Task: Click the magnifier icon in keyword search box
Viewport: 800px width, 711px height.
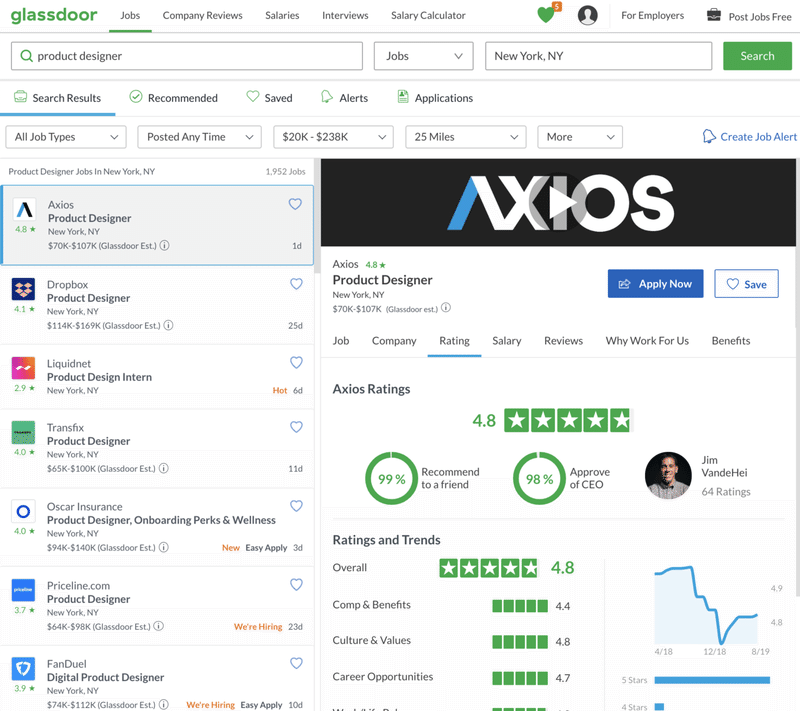Action: point(26,56)
